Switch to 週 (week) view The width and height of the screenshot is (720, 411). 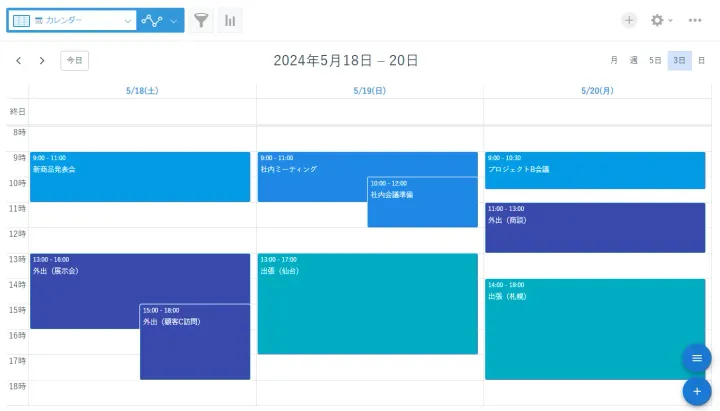click(x=634, y=61)
